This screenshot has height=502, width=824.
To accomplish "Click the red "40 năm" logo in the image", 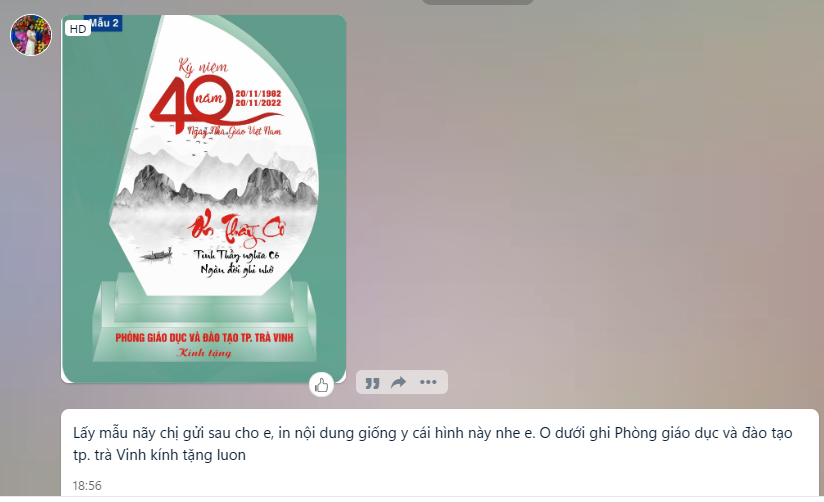I will pyautogui.click(x=192, y=103).
